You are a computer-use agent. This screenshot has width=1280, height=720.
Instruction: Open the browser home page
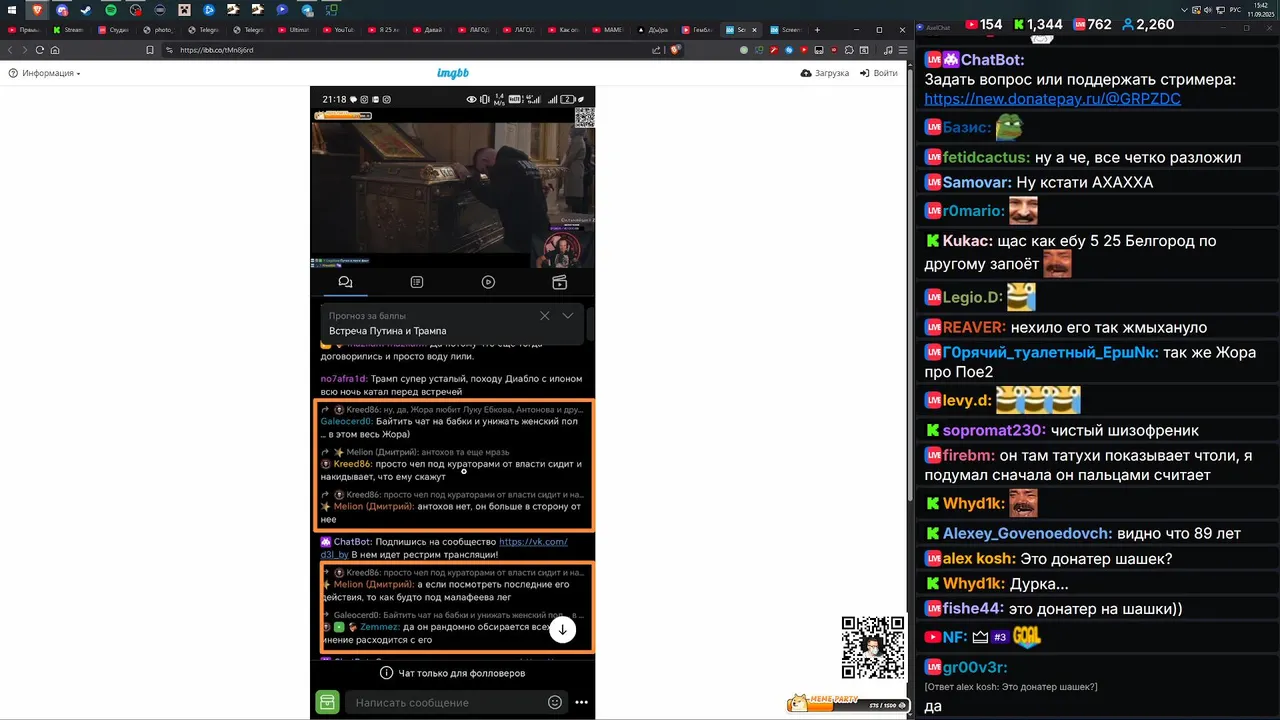point(55,50)
